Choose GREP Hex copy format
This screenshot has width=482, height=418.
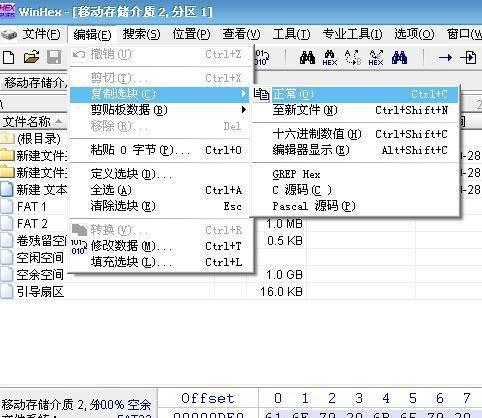[355, 174]
